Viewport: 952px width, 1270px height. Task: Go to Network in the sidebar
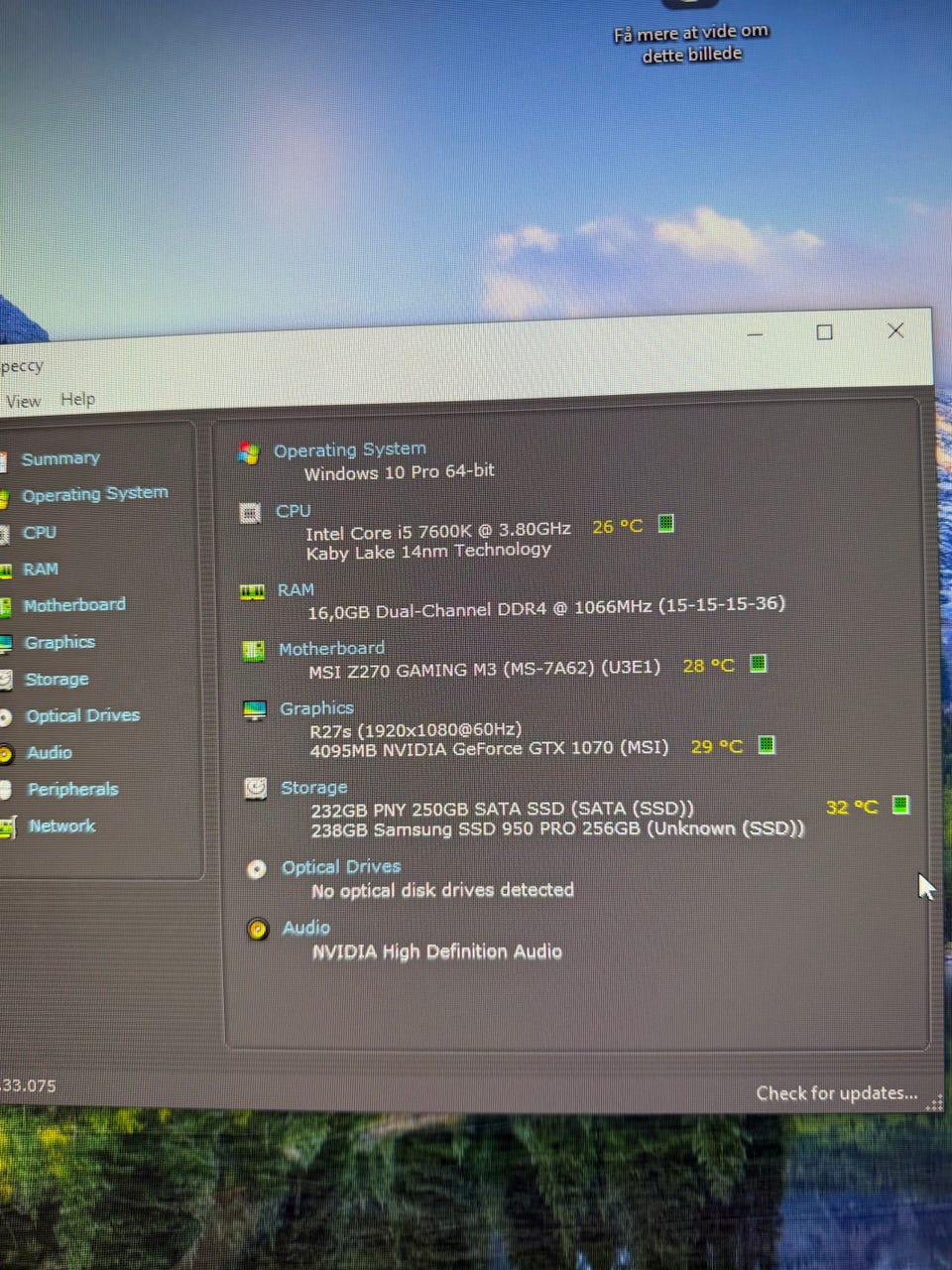(x=62, y=825)
